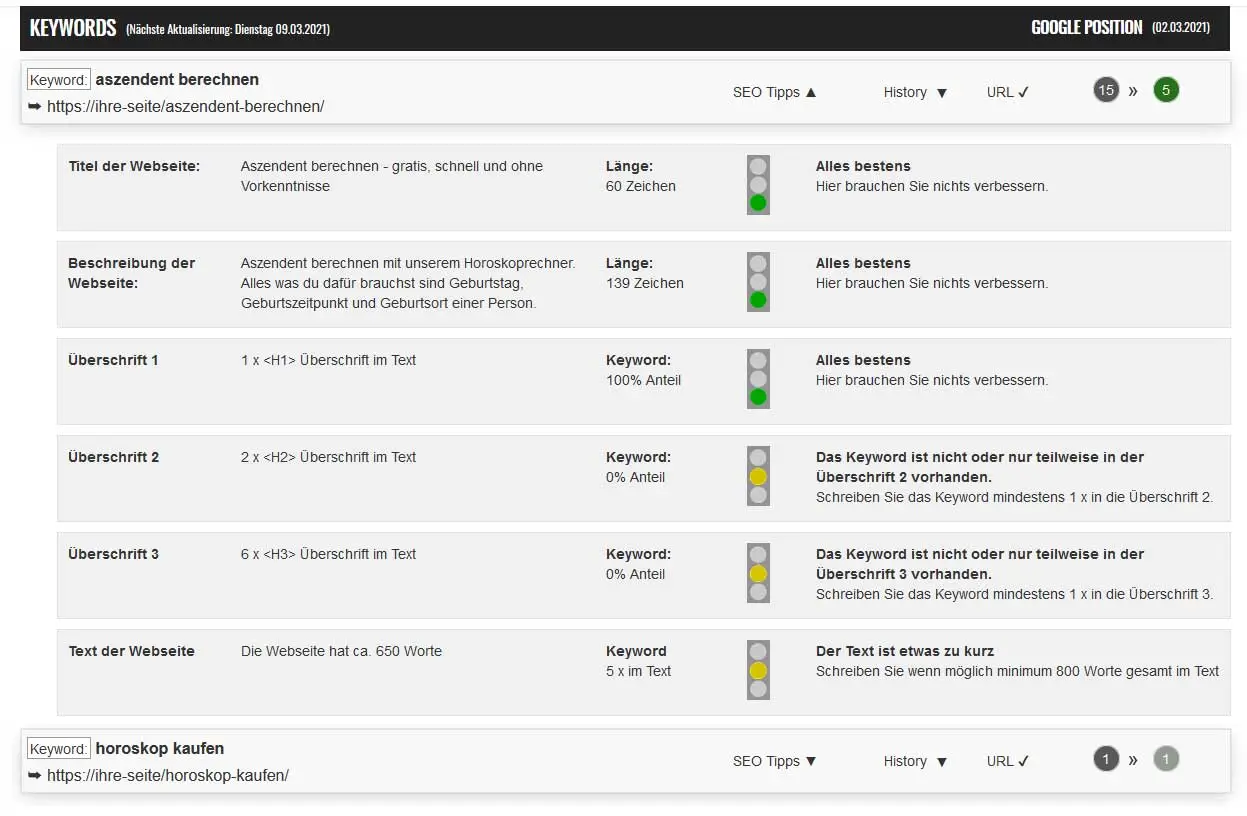Expand SEO Tipps for horoskop kaufen
Viewport: 1247px width, 816px height.
coord(774,761)
